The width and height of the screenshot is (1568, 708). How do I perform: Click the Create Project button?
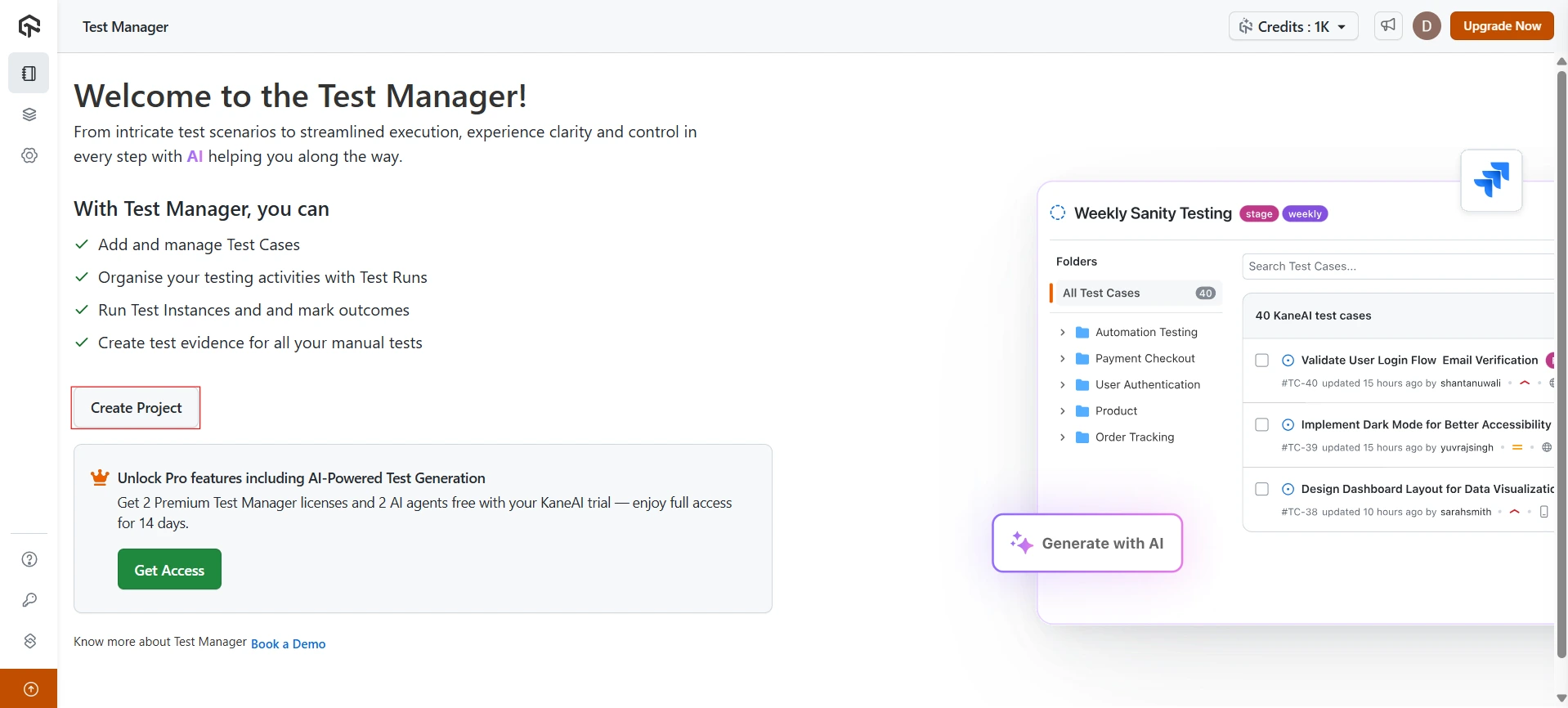(136, 408)
